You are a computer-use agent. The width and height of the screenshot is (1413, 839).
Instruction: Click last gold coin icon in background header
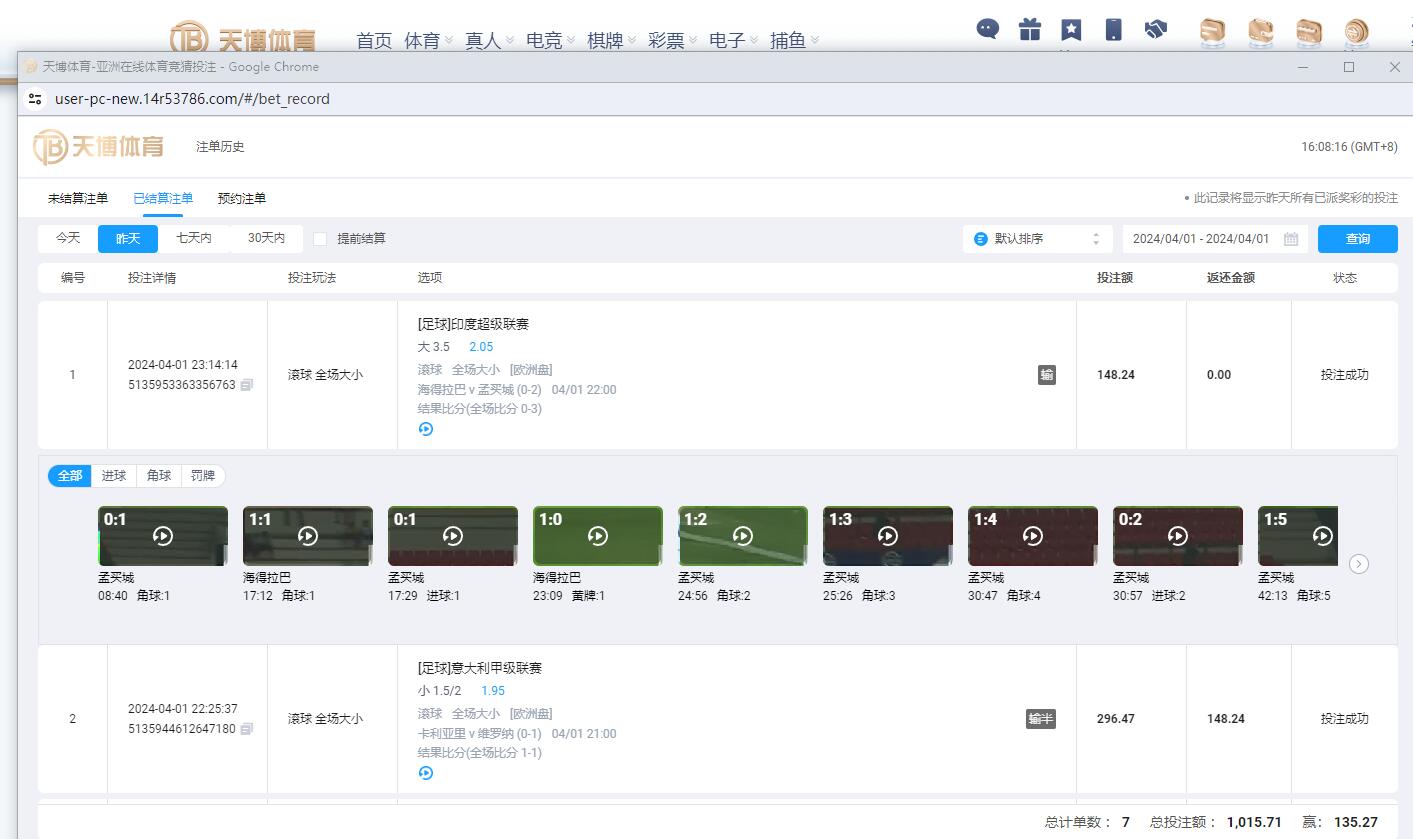pyautogui.click(x=1357, y=33)
